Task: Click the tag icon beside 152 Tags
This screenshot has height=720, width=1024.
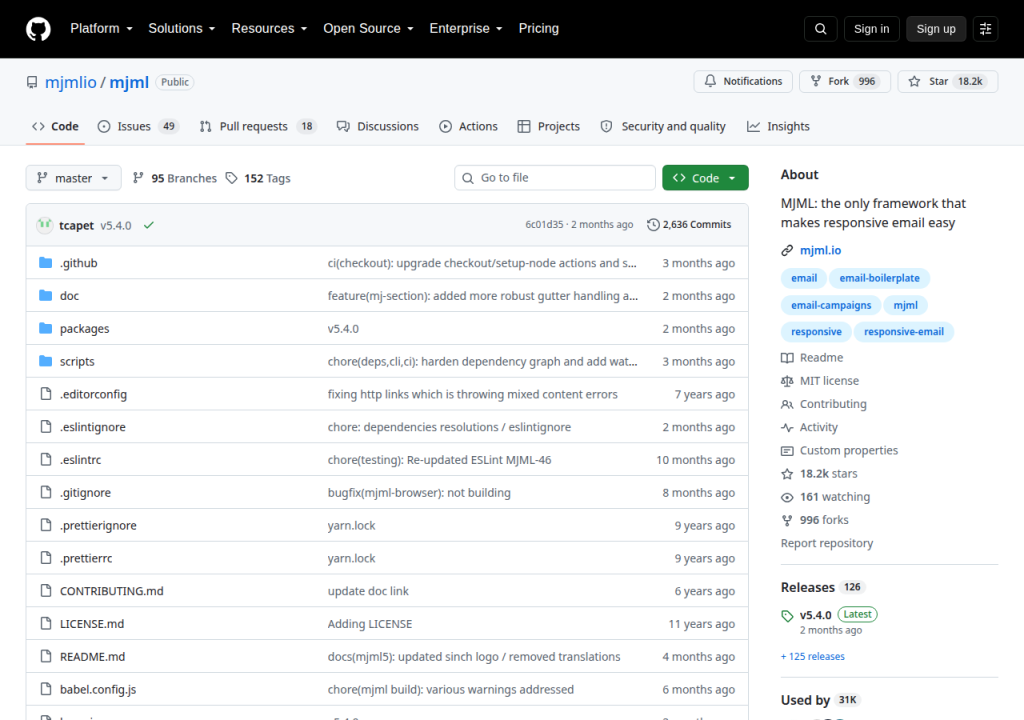Action: pos(231,178)
